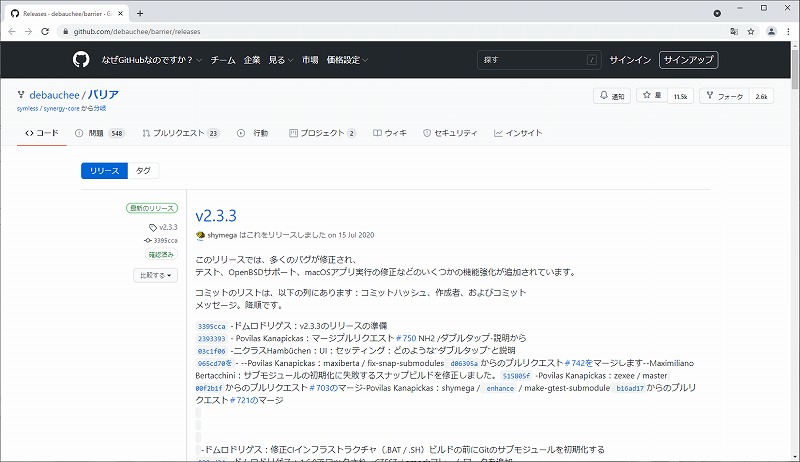This screenshot has width=800, height=462.
Task: Expand the 見る navigation dropdown
Action: [x=281, y=60]
